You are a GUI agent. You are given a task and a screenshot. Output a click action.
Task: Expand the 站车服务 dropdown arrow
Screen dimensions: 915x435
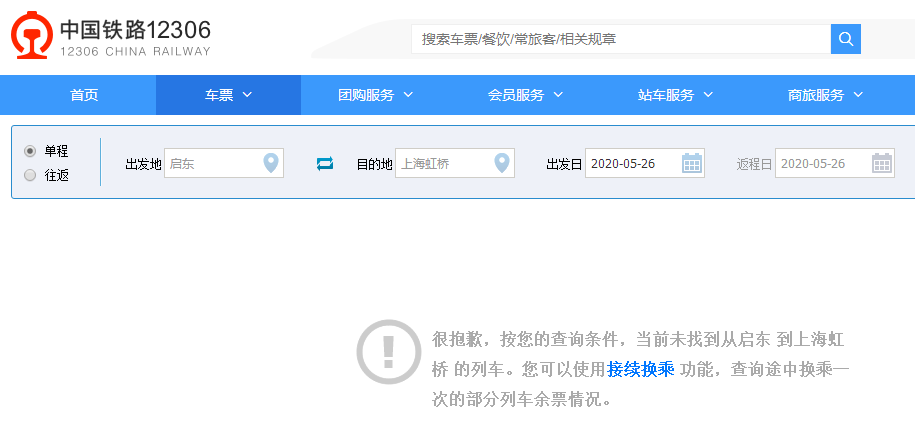(x=708, y=95)
